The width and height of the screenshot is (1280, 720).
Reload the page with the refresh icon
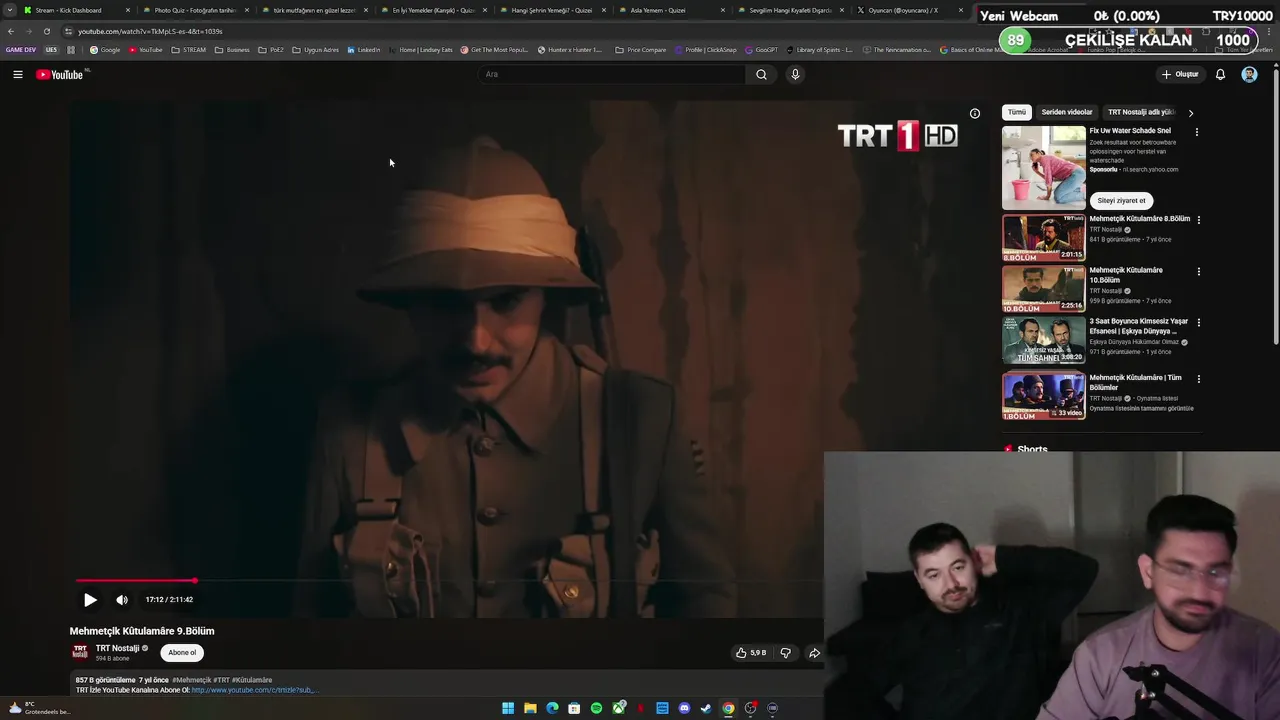coord(47,31)
